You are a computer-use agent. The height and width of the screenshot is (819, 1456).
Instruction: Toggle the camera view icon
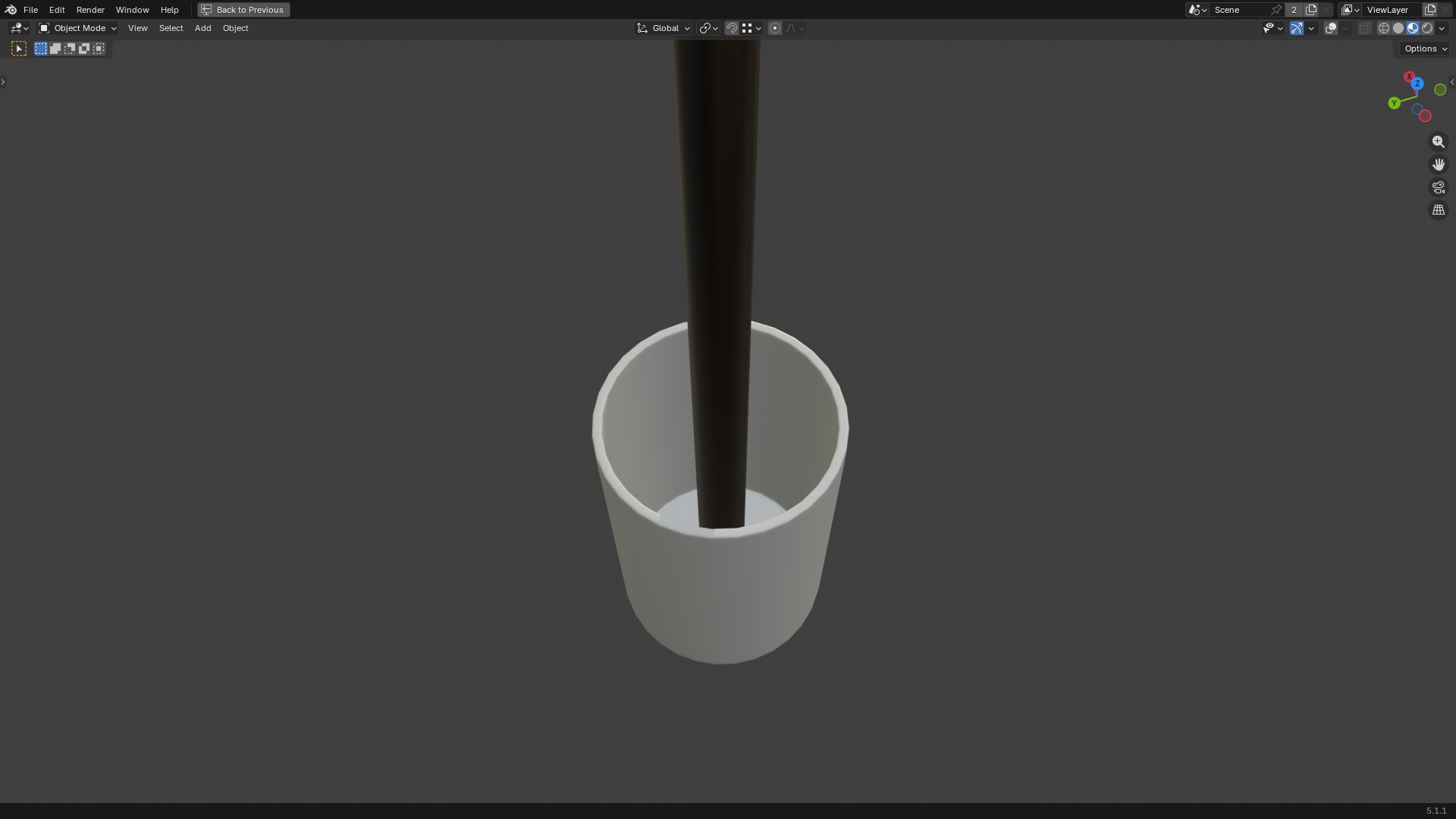tap(1438, 187)
